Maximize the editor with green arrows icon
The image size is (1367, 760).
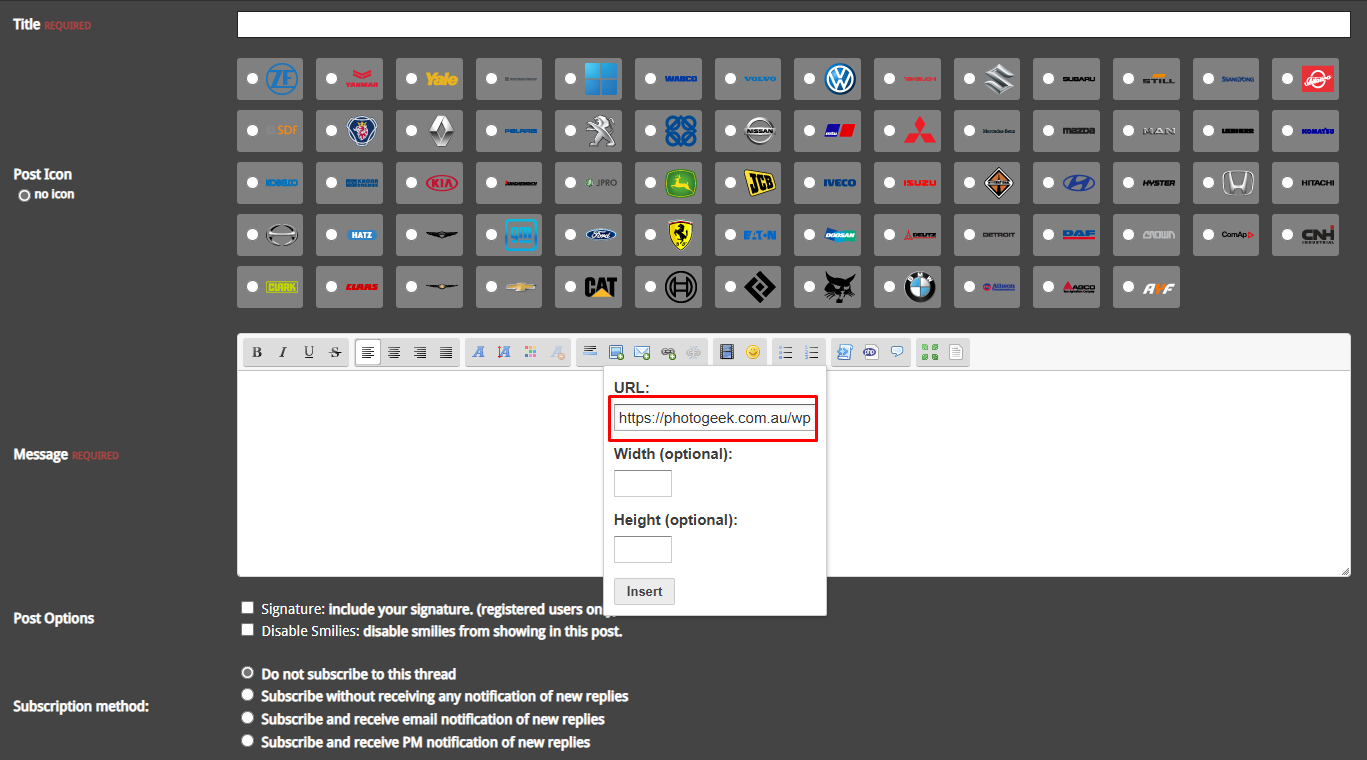(x=930, y=352)
